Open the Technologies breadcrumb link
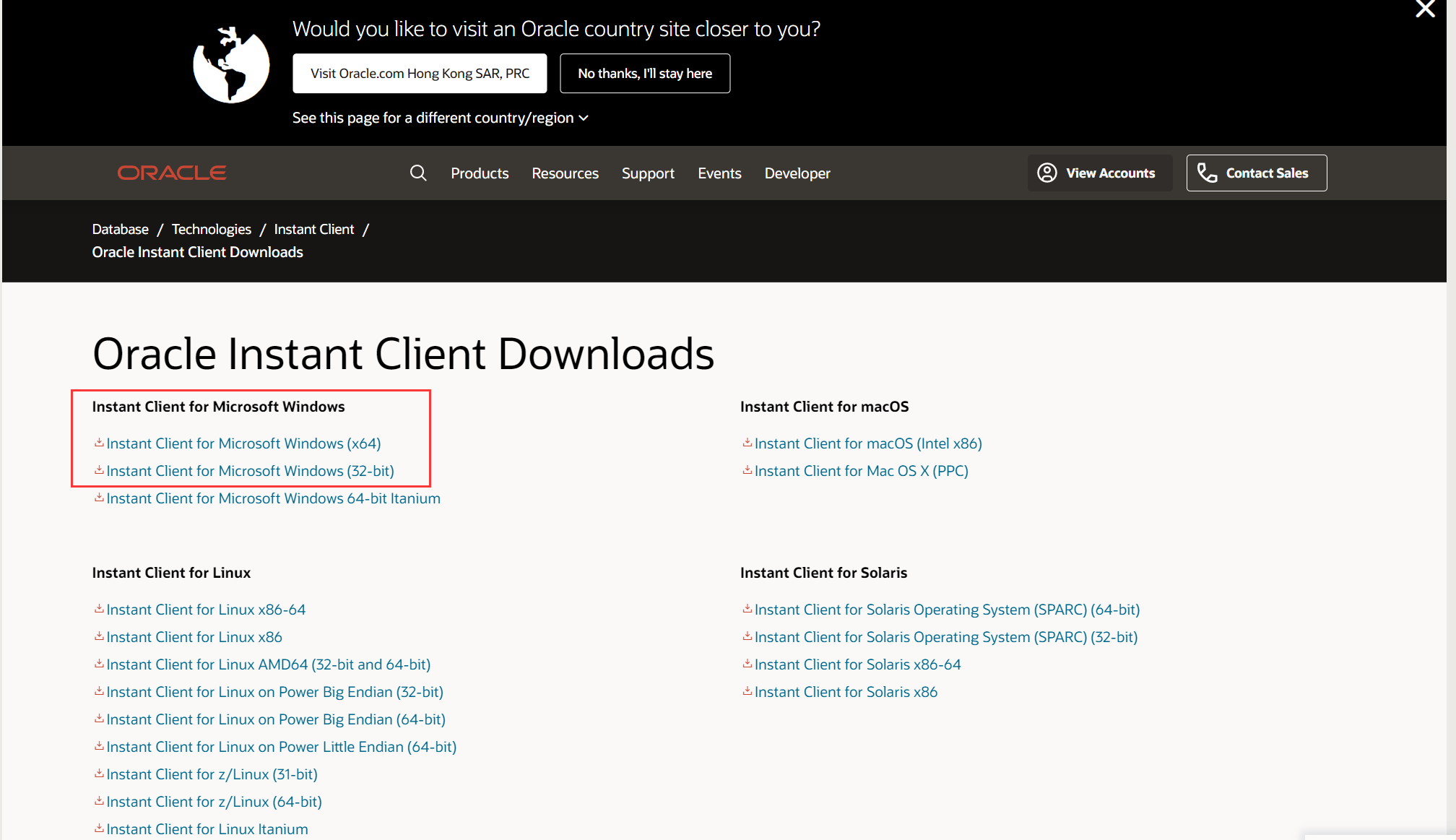Viewport: 1456px width, 840px height. tap(211, 229)
